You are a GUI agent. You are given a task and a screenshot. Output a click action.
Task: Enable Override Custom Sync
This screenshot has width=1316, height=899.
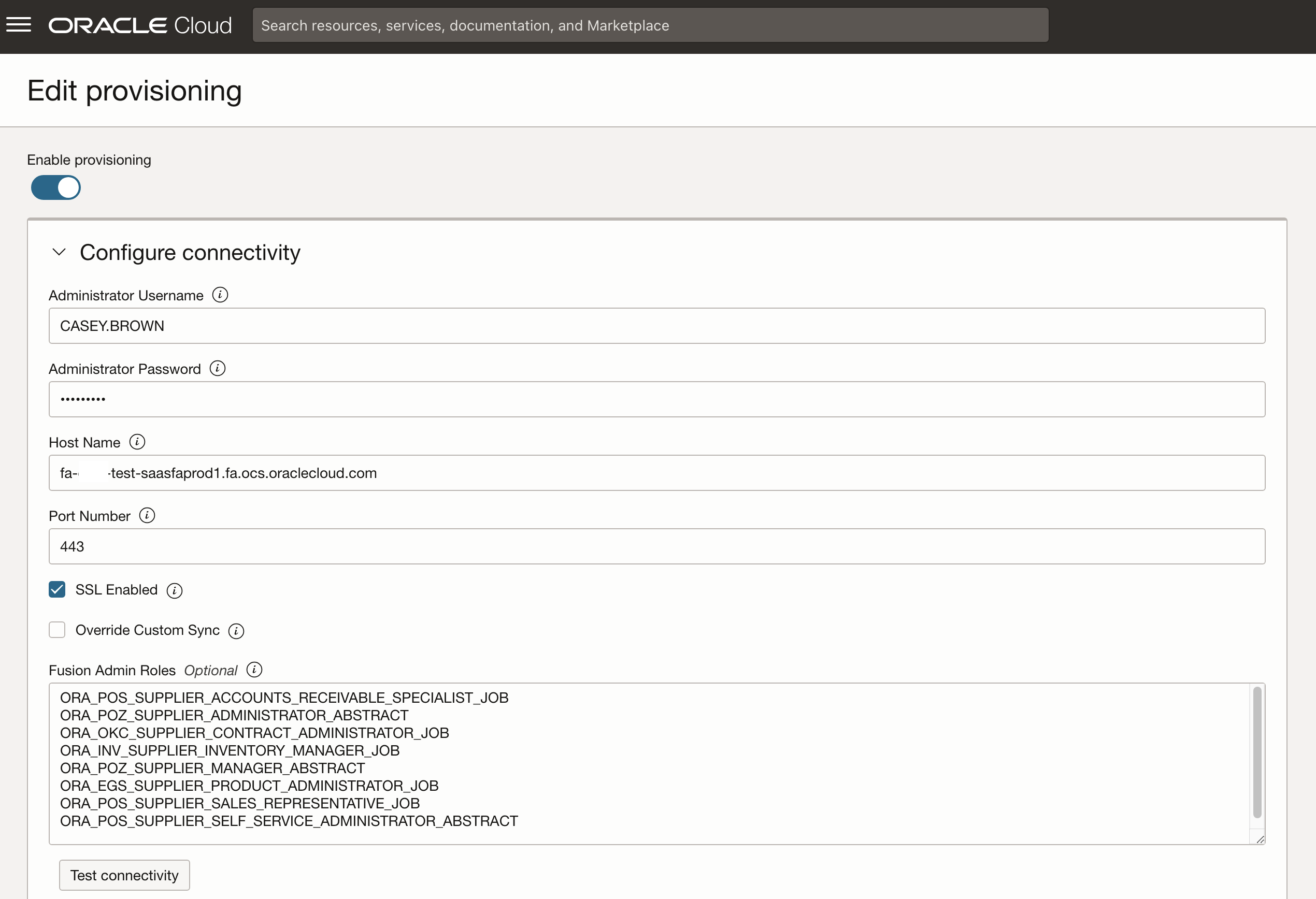point(56,630)
